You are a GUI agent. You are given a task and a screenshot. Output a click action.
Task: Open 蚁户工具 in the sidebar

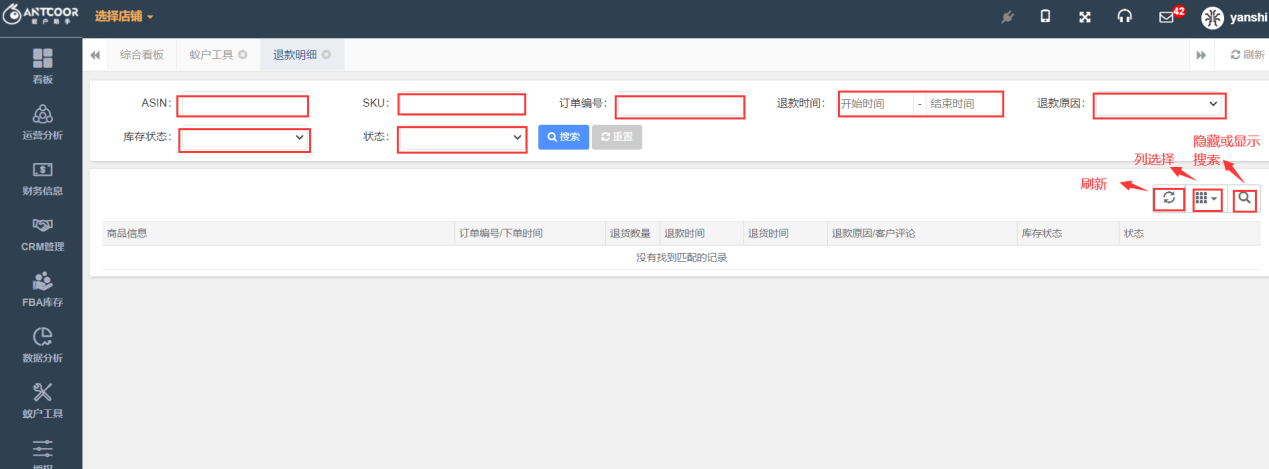42,401
